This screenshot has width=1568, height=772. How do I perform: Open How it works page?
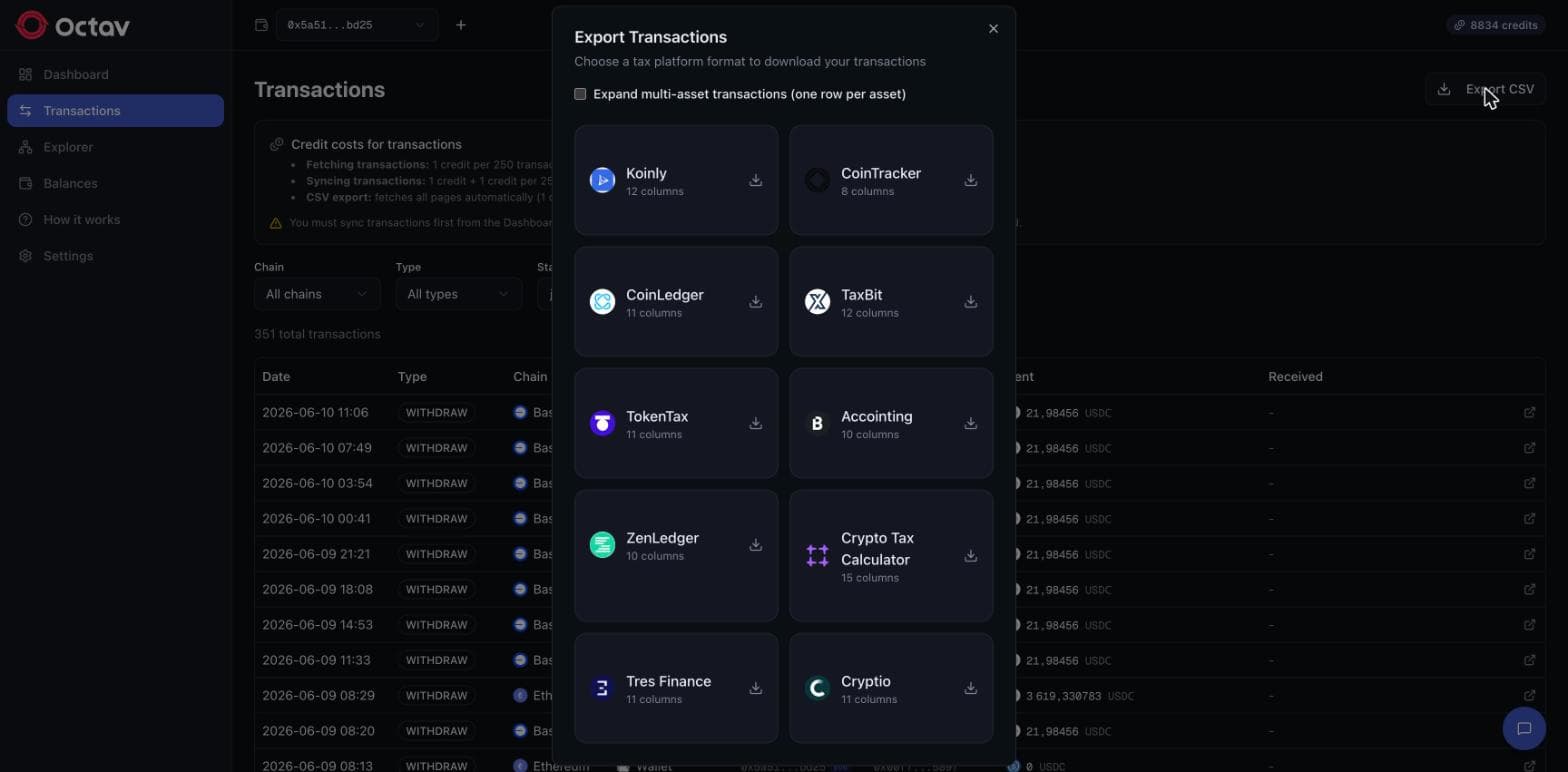[x=115, y=219]
